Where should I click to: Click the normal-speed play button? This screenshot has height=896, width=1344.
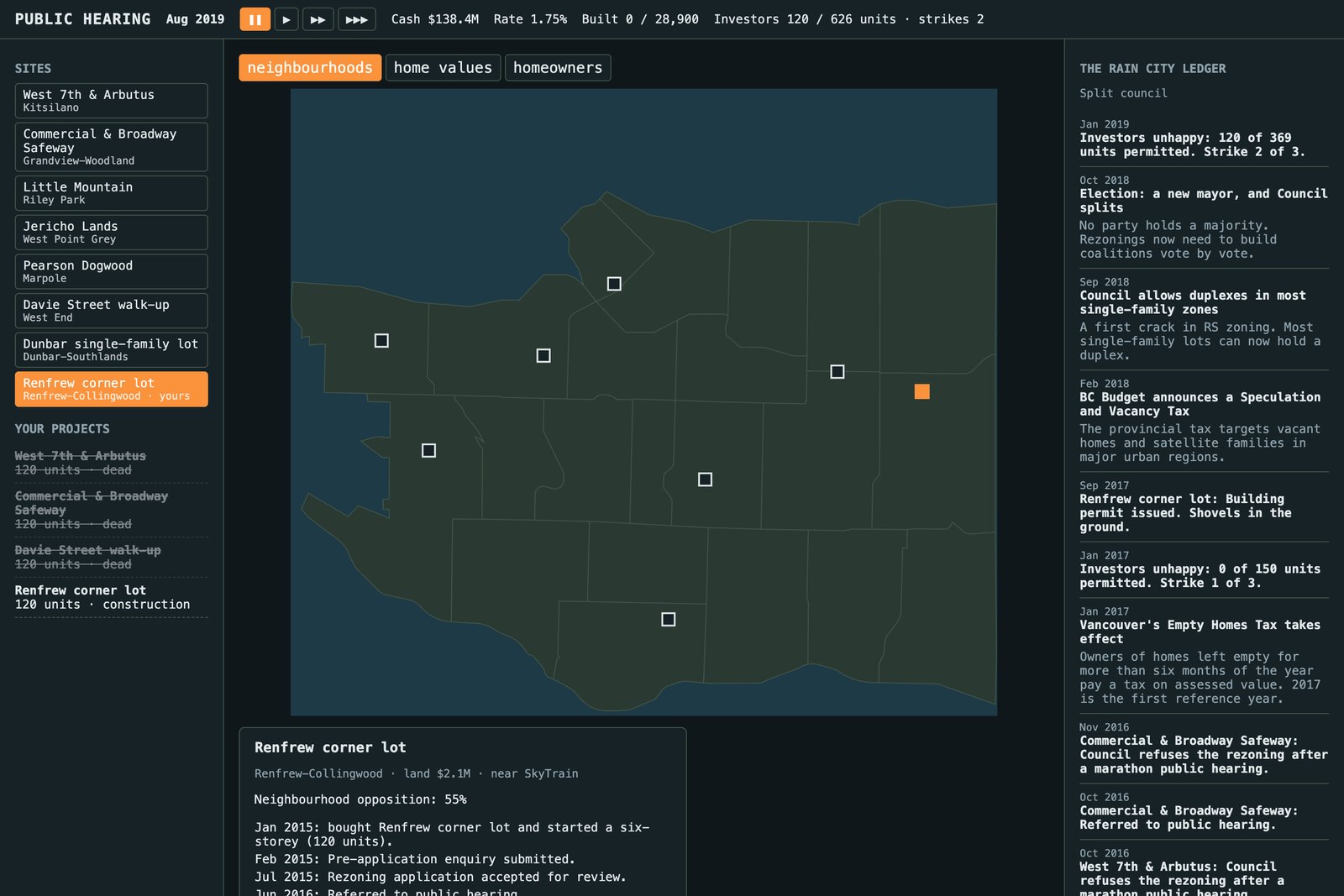[x=286, y=19]
